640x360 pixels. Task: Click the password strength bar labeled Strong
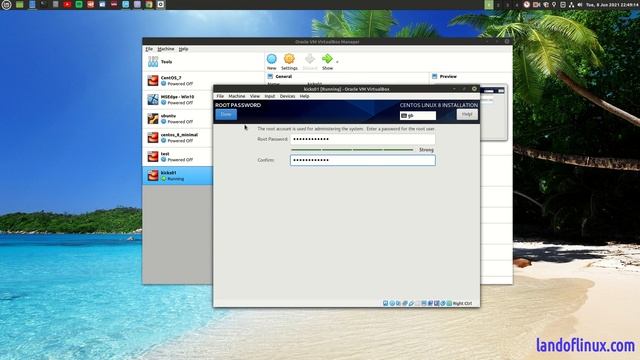click(x=352, y=150)
